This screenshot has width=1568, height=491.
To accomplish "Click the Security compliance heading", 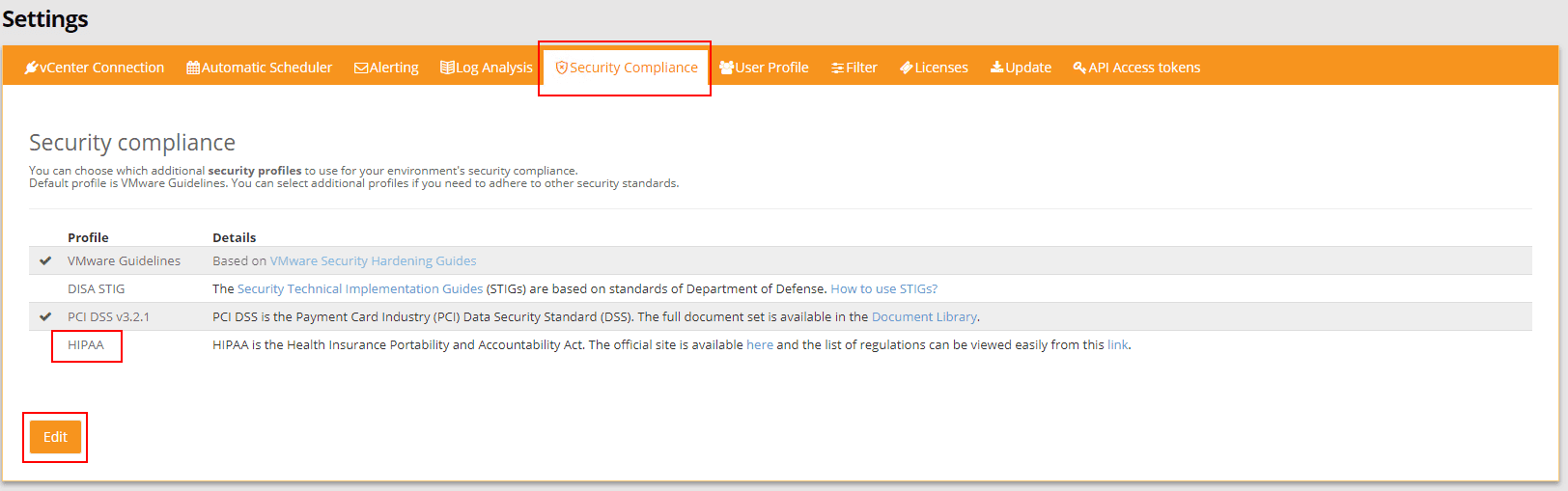I will point(132,143).
